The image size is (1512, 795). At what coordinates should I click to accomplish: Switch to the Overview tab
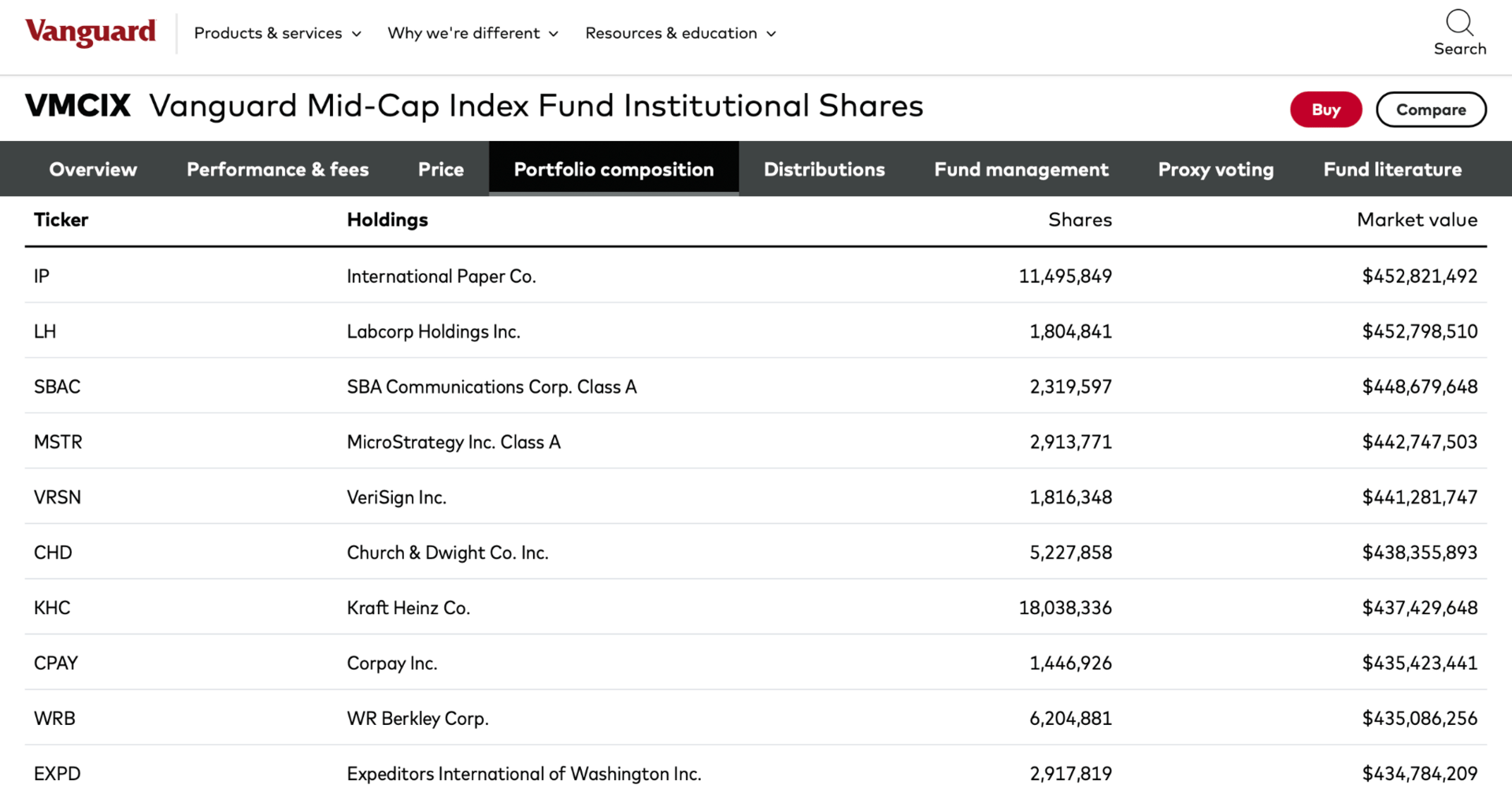click(93, 169)
